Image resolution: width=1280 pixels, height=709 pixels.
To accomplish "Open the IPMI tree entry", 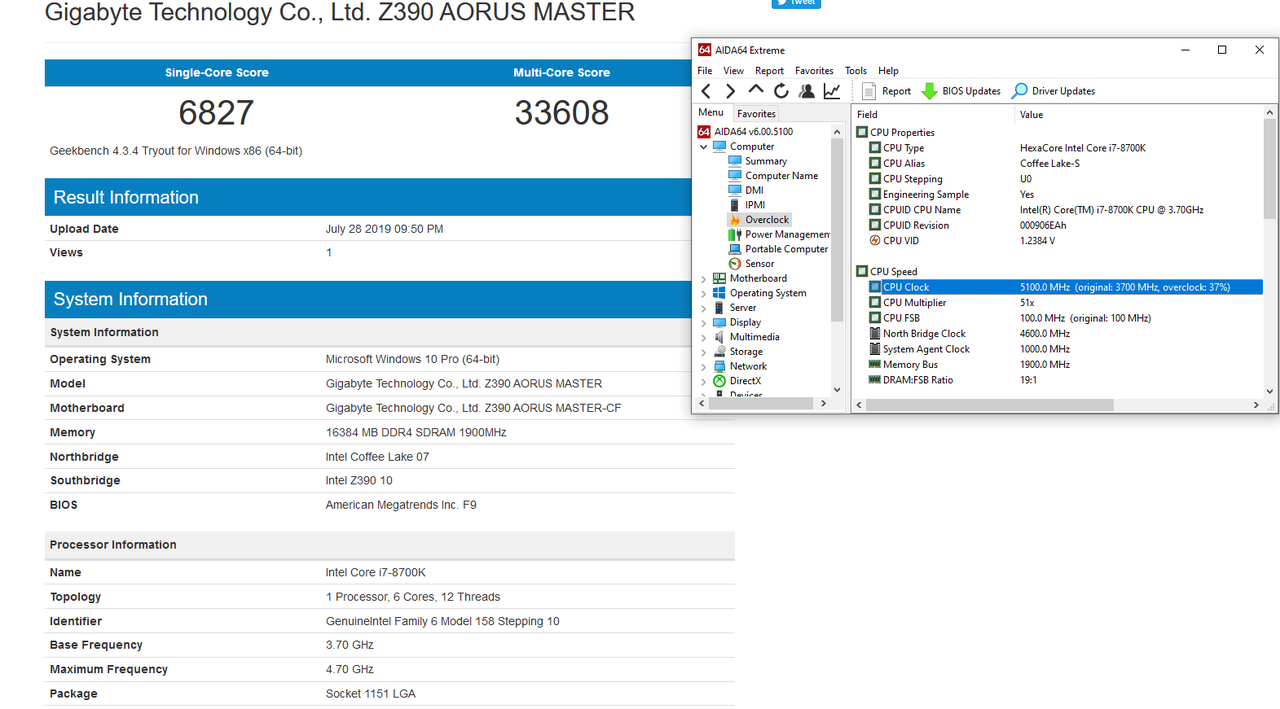I will click(x=746, y=205).
